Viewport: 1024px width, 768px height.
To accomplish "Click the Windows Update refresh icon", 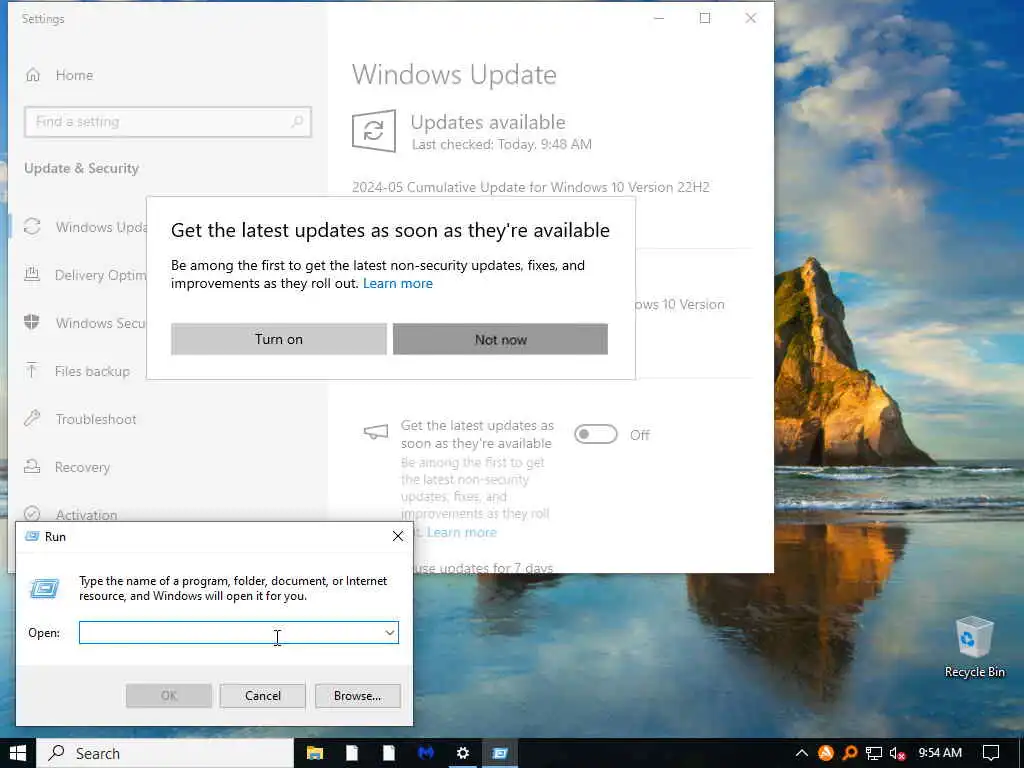I will (374, 131).
